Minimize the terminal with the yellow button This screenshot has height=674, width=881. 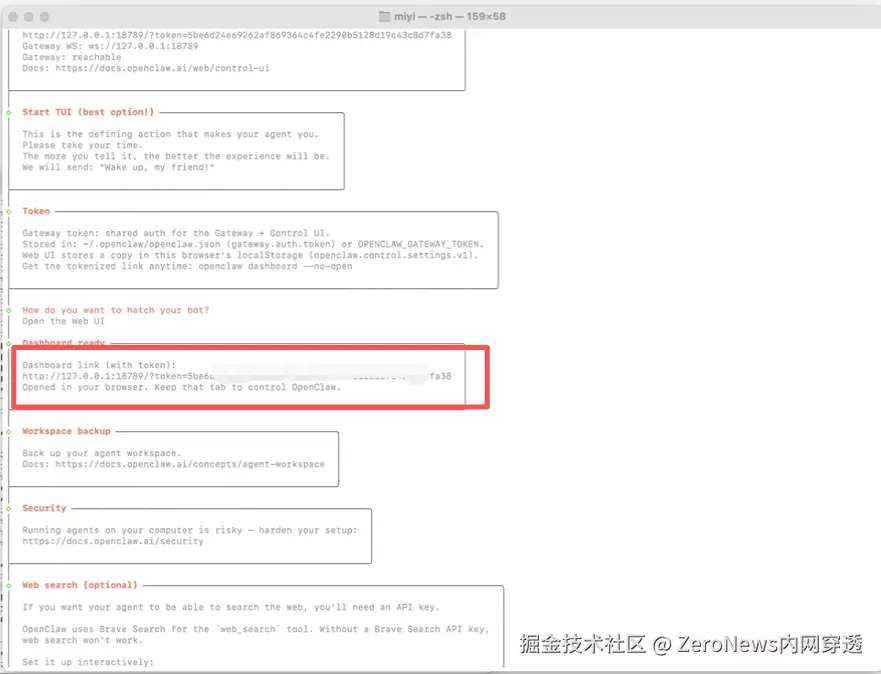click(x=29, y=17)
